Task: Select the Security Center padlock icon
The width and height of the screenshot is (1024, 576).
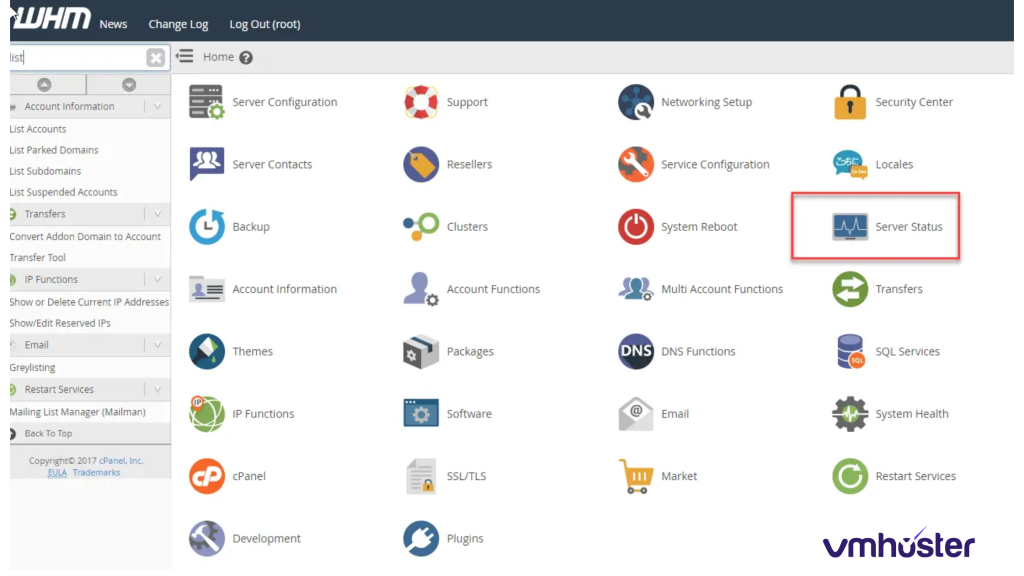Action: coord(849,101)
